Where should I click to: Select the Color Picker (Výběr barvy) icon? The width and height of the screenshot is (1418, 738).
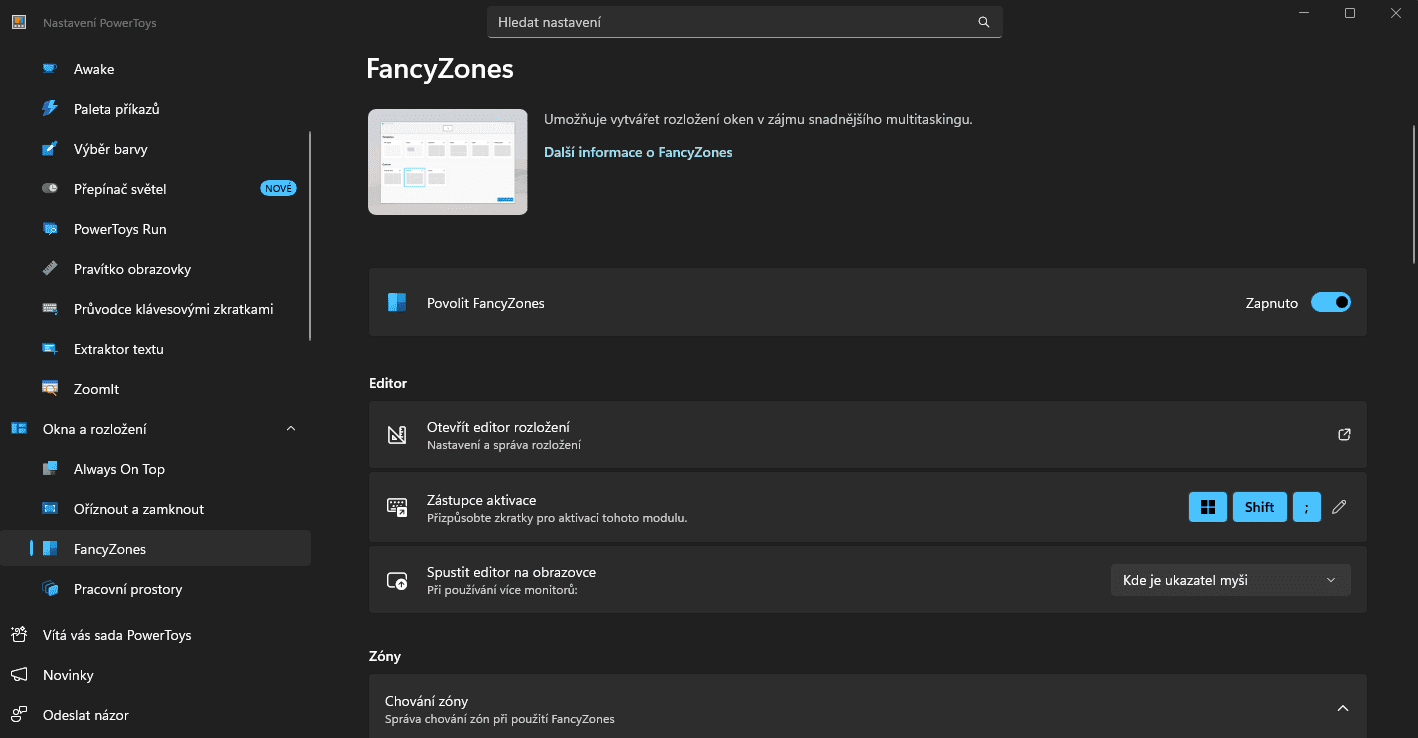[50, 149]
